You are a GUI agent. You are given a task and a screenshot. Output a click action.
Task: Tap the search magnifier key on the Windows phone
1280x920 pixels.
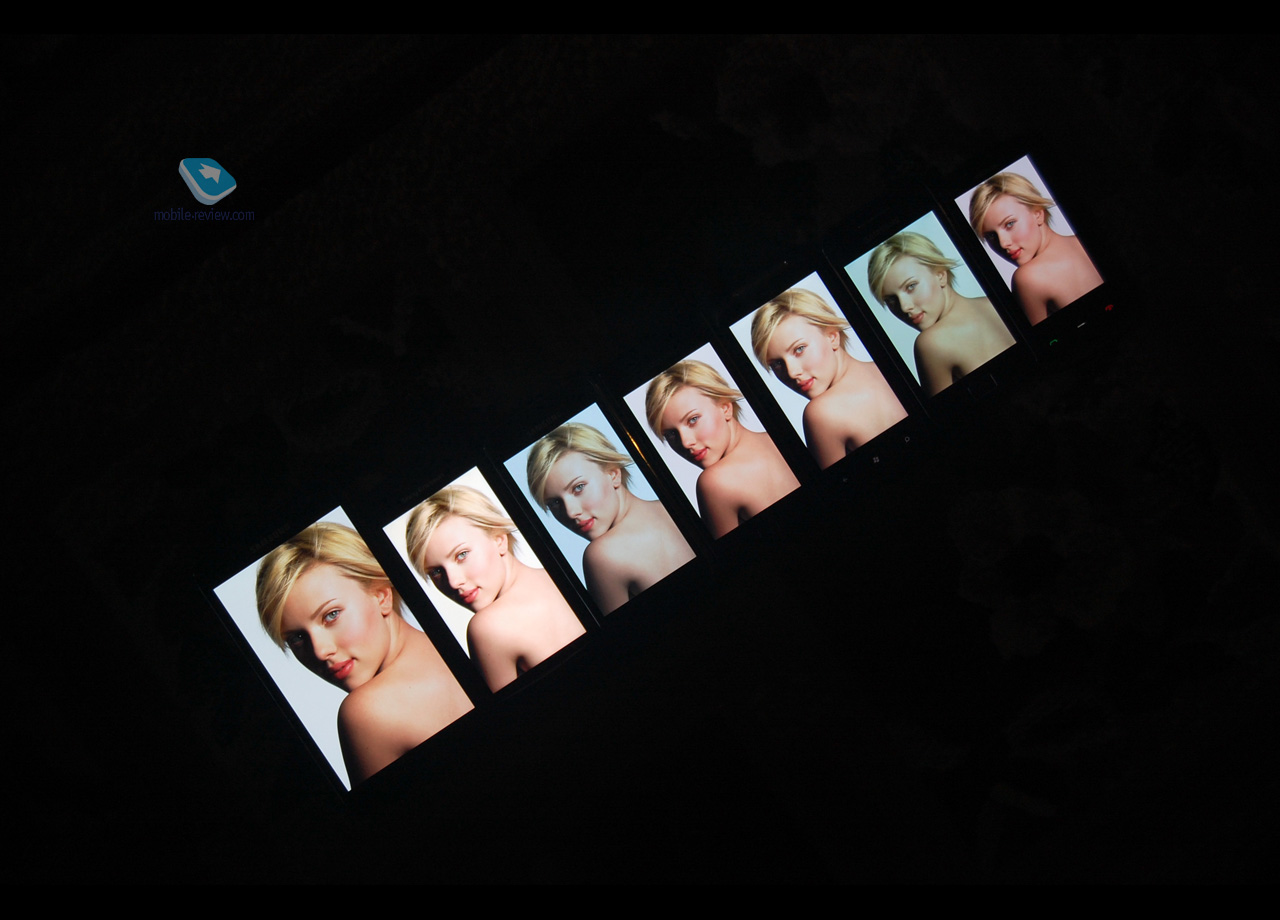pos(907,439)
